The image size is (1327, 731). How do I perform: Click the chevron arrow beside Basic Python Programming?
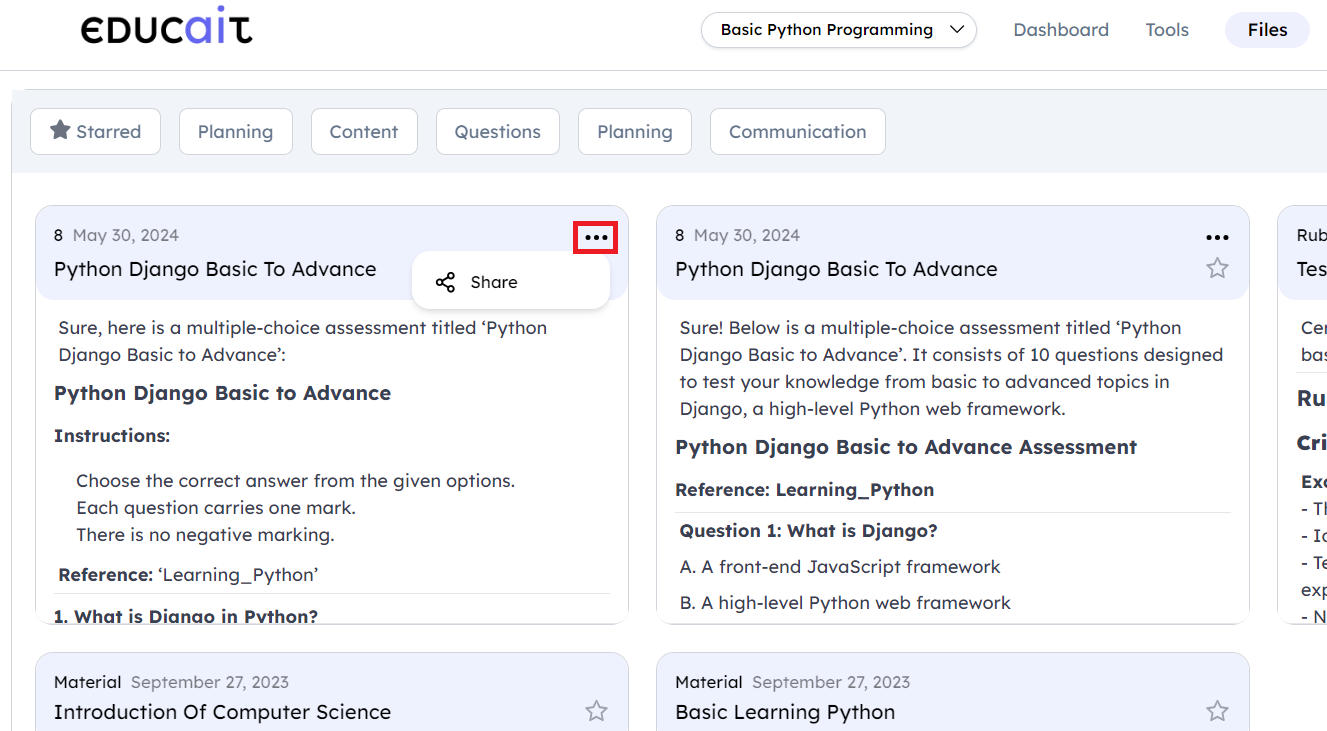click(x=956, y=30)
